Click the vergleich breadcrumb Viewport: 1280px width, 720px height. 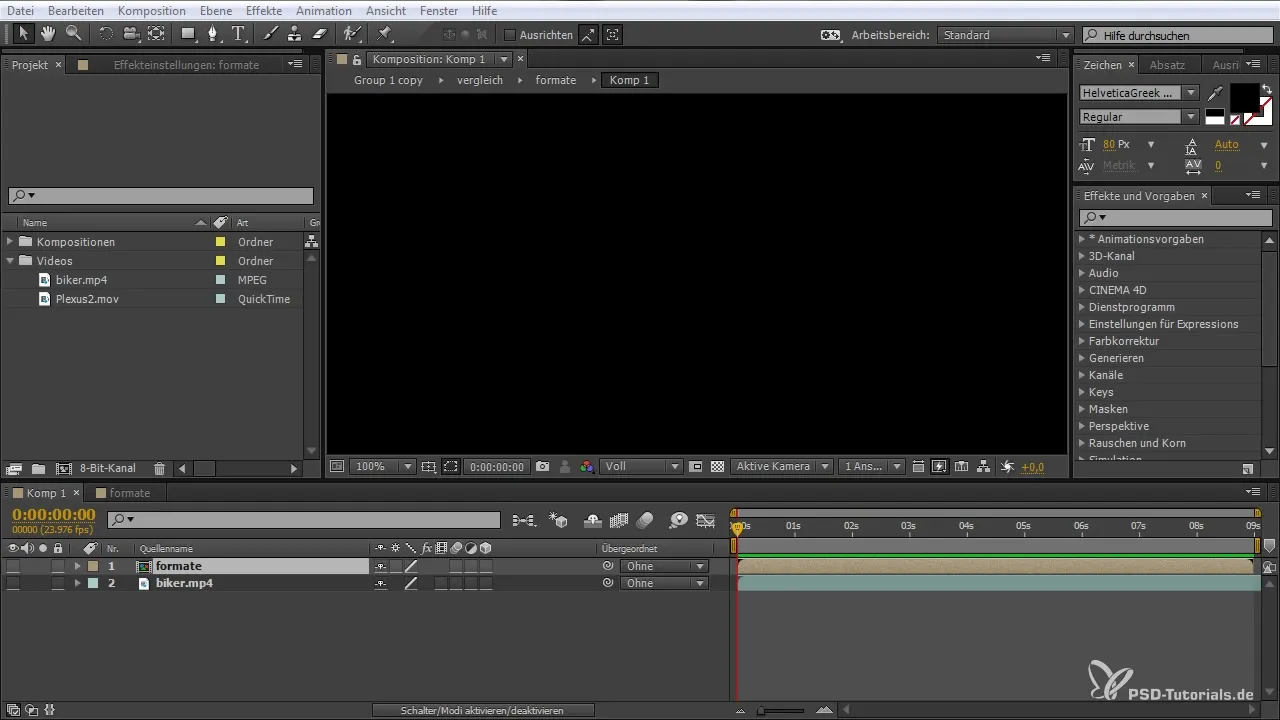tap(480, 80)
